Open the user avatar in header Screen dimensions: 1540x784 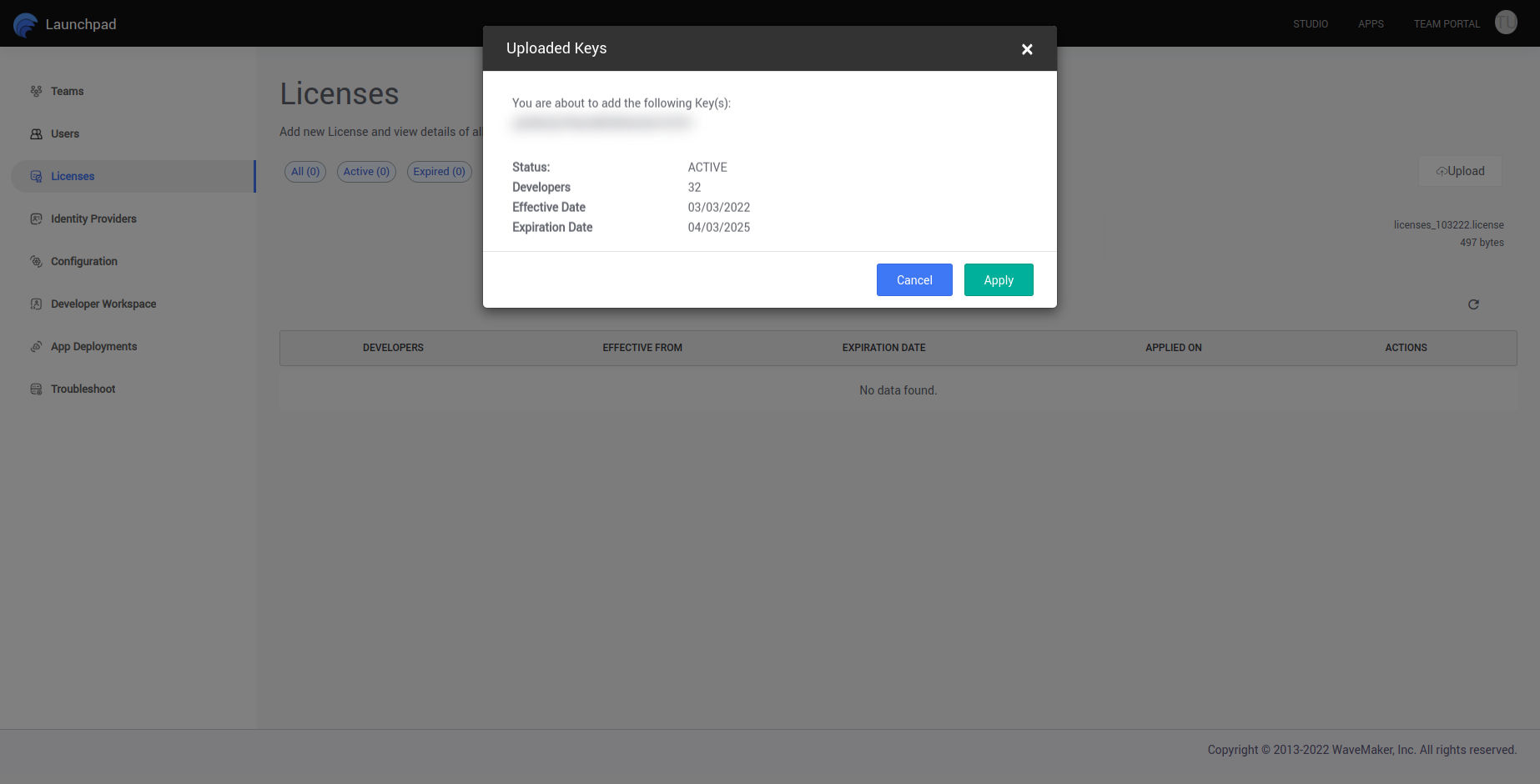[1506, 23]
